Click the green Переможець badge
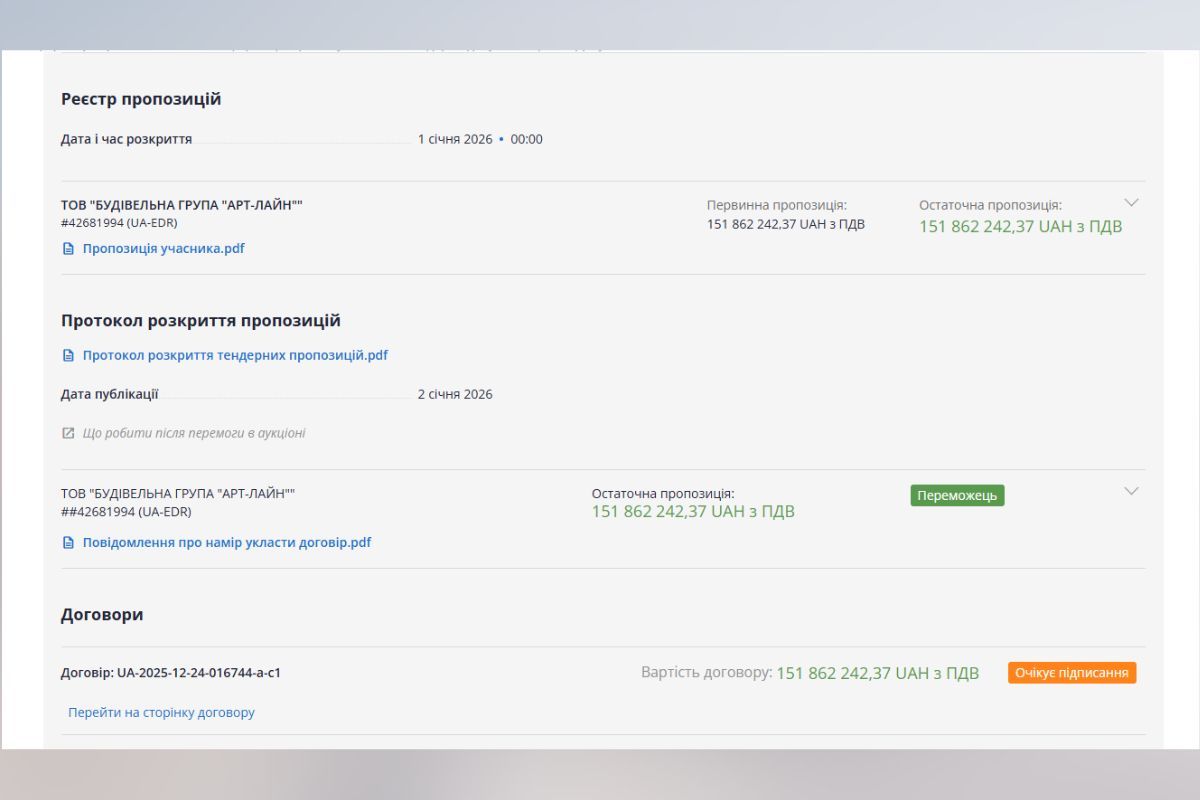 pyautogui.click(x=957, y=496)
